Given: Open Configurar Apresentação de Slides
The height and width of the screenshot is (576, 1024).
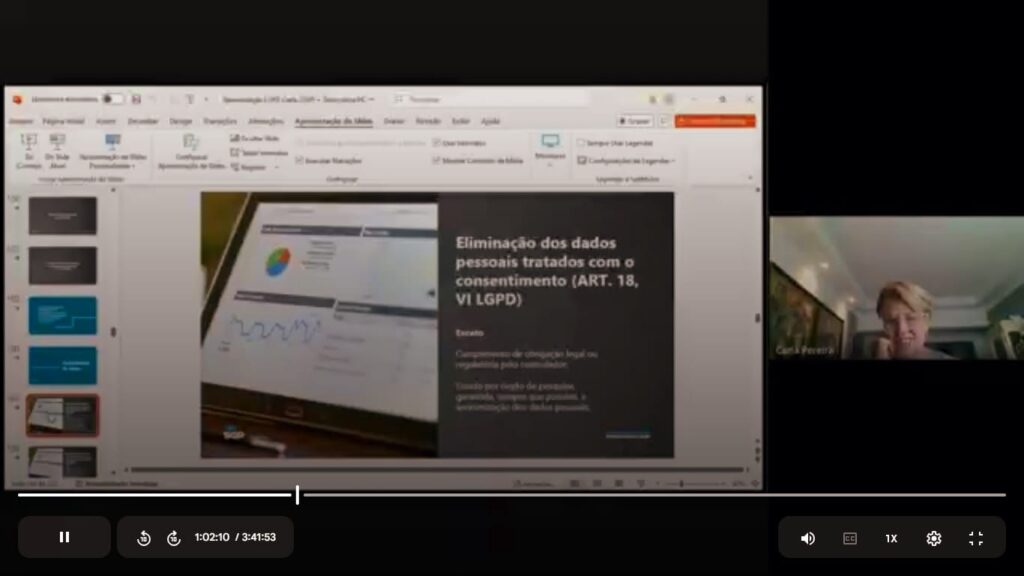Looking at the screenshot, I should [x=191, y=152].
